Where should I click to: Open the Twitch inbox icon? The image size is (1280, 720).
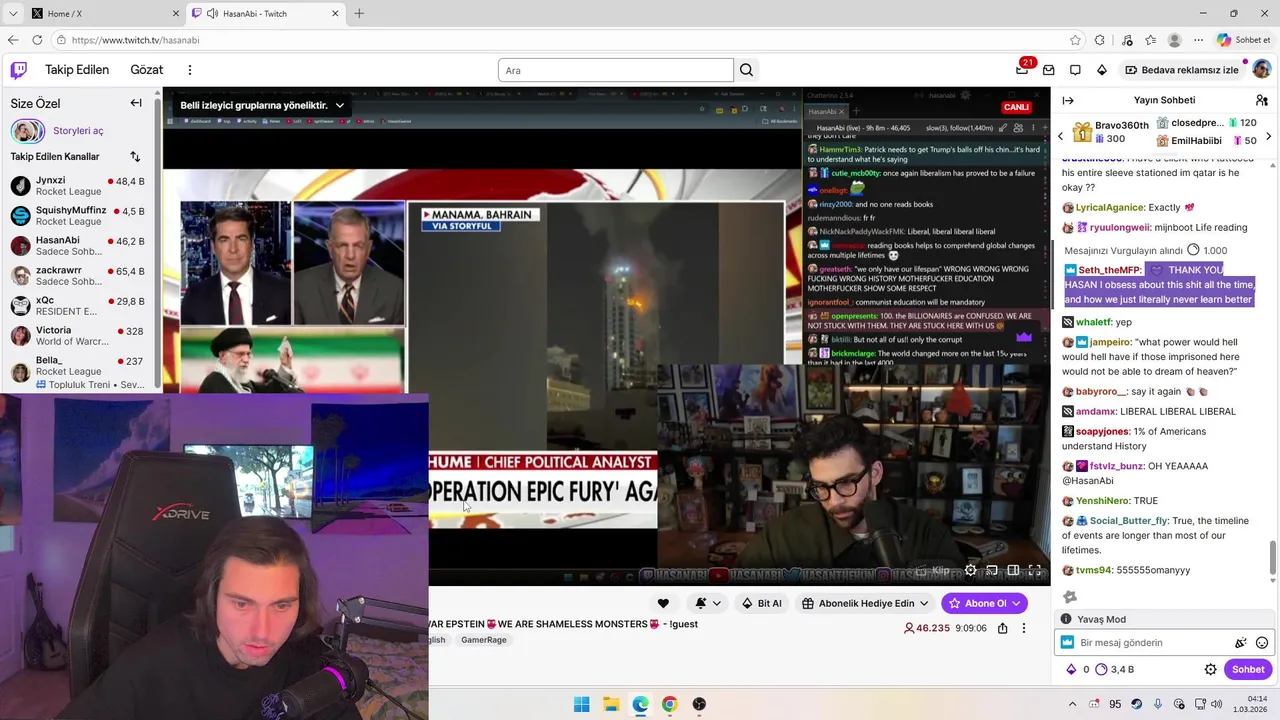pyautogui.click(x=1048, y=70)
